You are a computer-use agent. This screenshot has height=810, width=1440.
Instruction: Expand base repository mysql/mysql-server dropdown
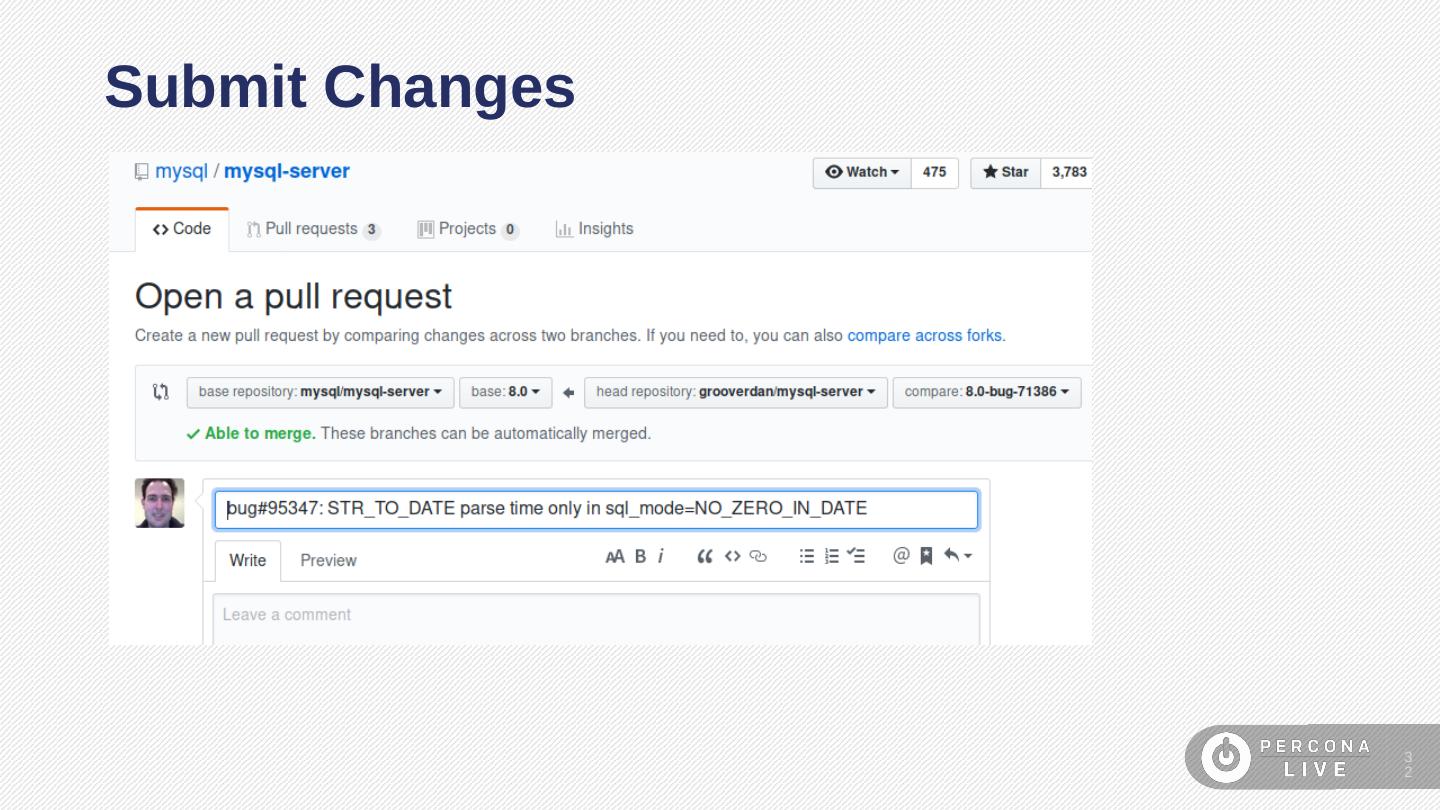coord(320,392)
